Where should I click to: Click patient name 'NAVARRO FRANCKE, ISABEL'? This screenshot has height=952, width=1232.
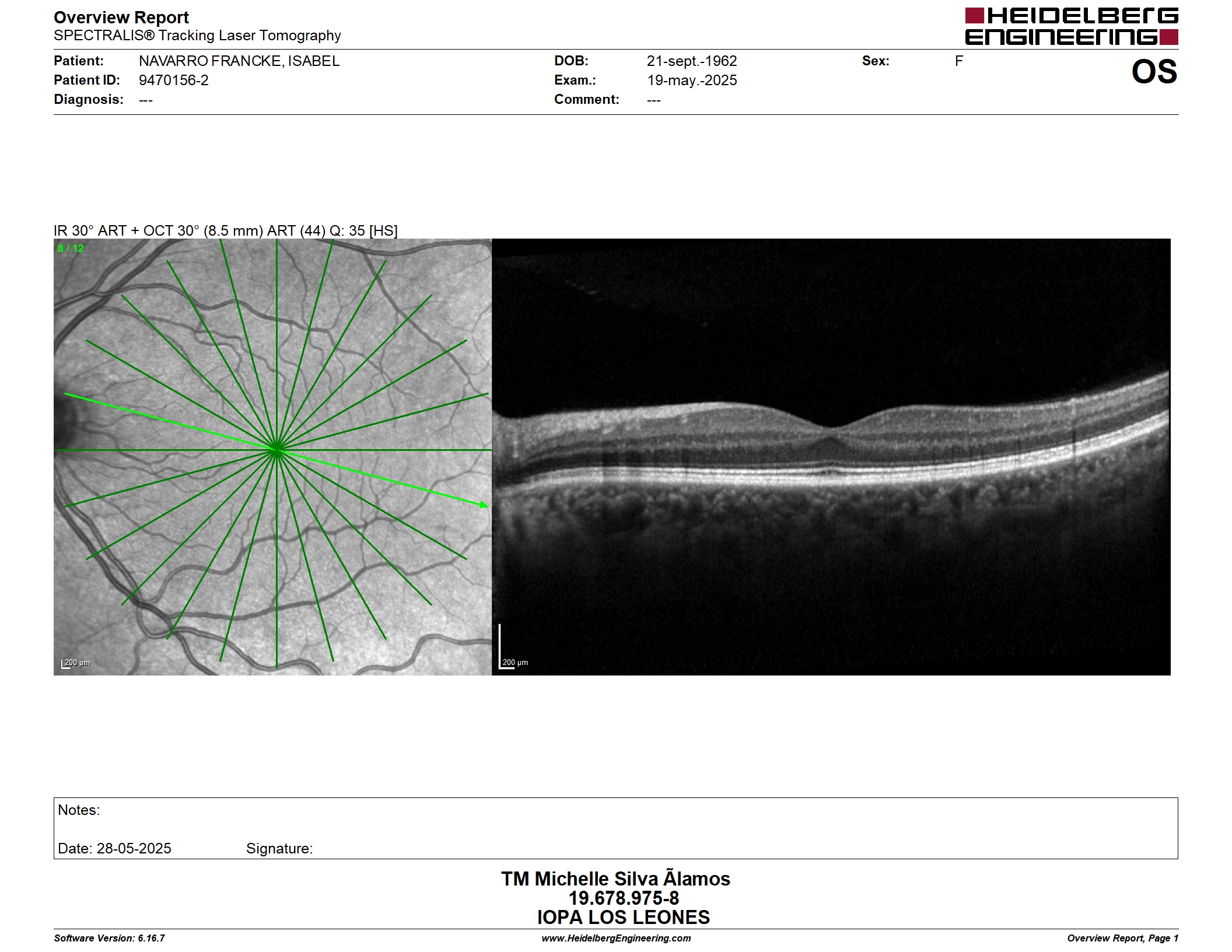tap(239, 61)
